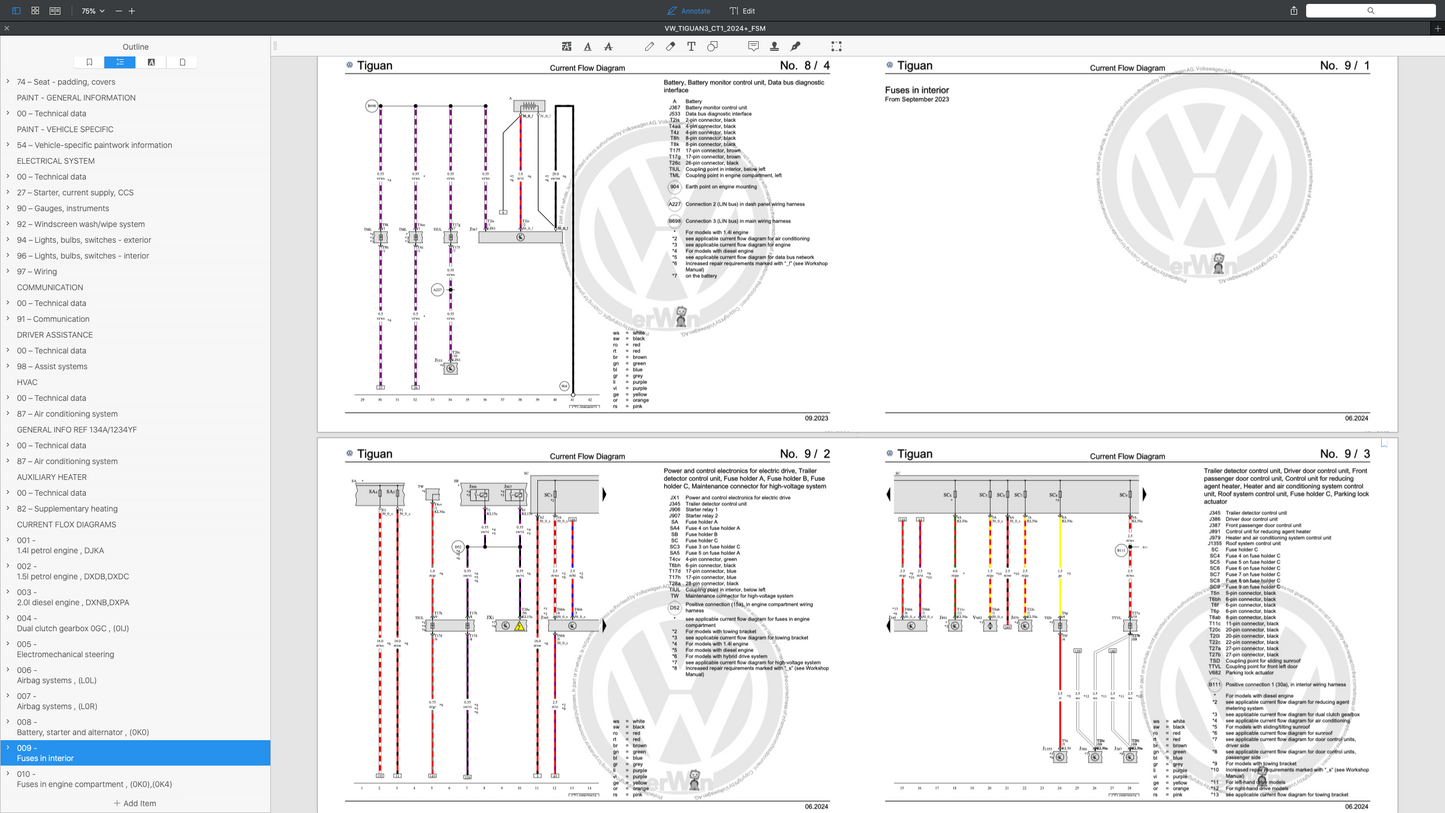The width and height of the screenshot is (1445, 813).
Task: Select '009 - Fuses in interior' entry
Action: 135,753
